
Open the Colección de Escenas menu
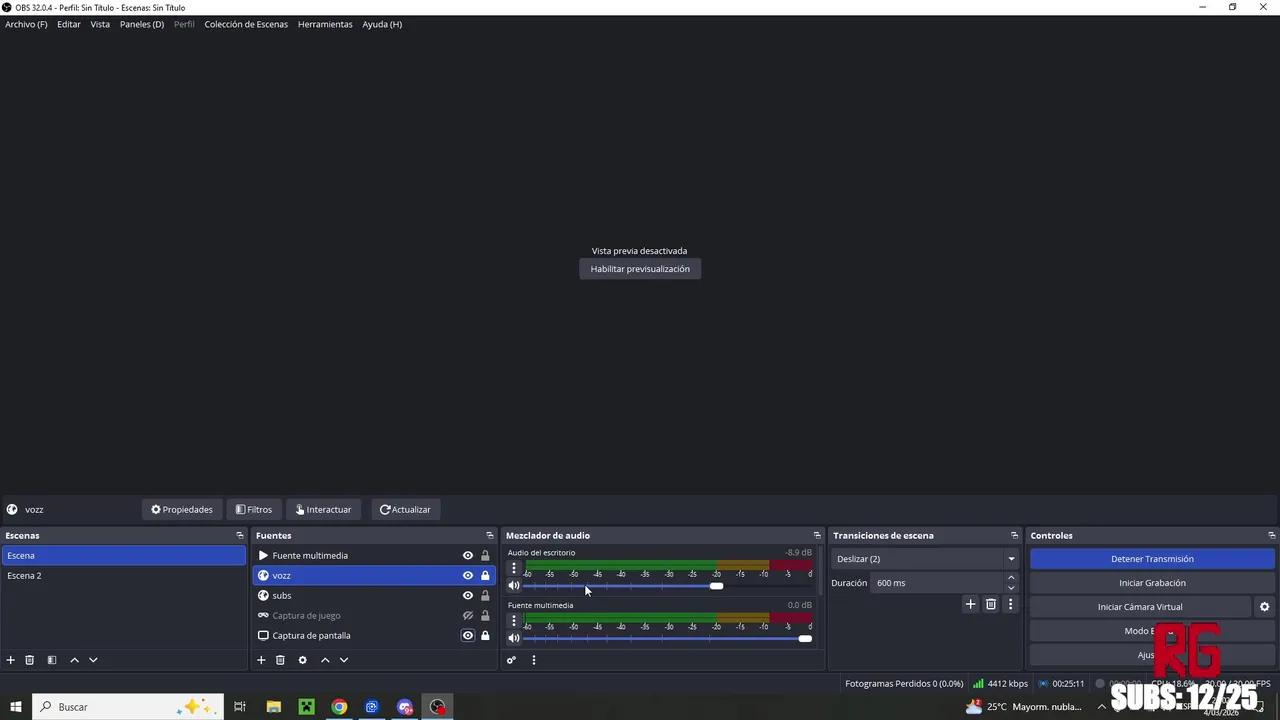[246, 24]
